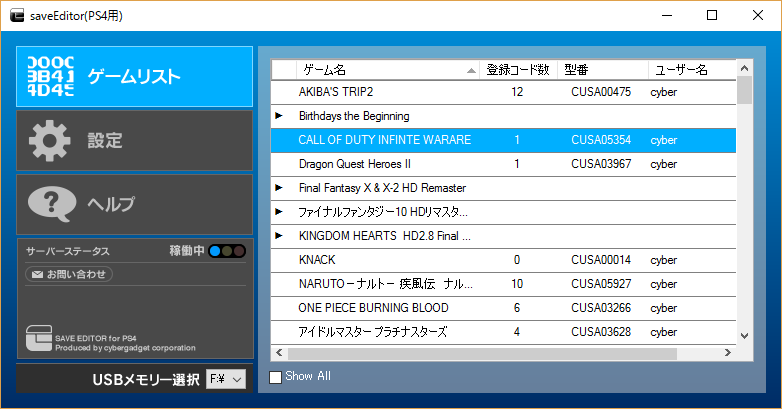The width and height of the screenshot is (782, 409).
Task: Expand the Final Fantasy X & X-2 HD Remaster row
Action: tap(279, 188)
